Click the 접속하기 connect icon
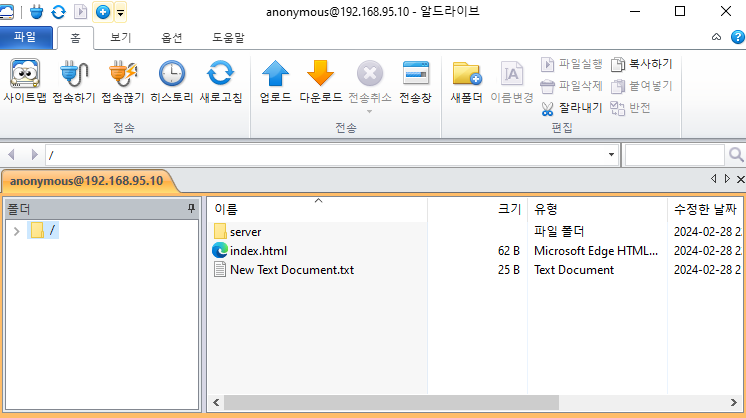 tap(74, 81)
